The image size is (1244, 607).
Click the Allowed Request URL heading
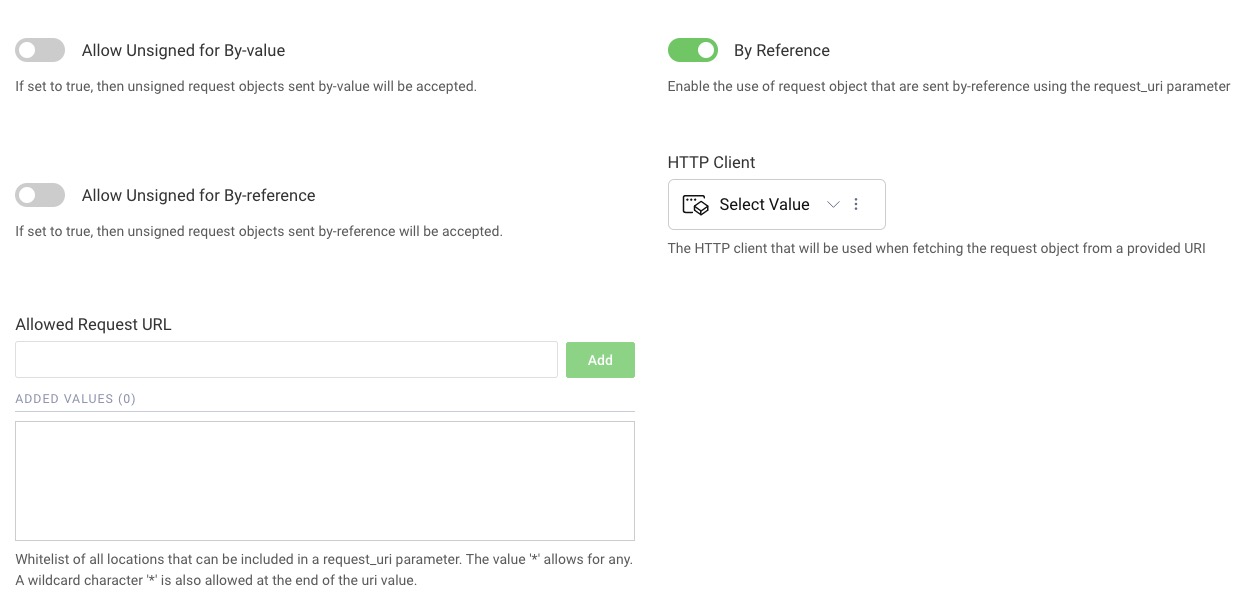[93, 324]
